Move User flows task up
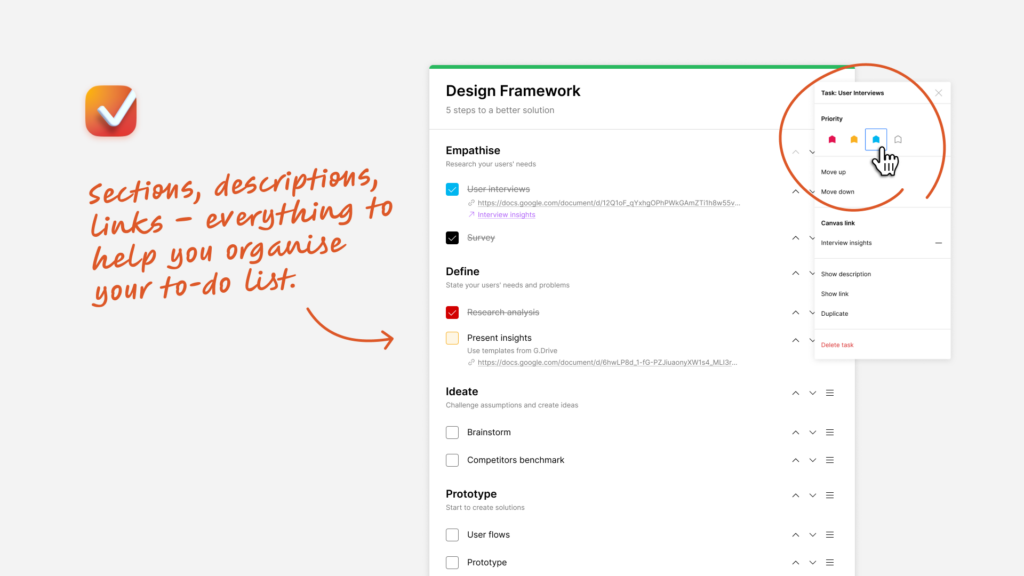Screen dimensions: 1024x576 795,535
